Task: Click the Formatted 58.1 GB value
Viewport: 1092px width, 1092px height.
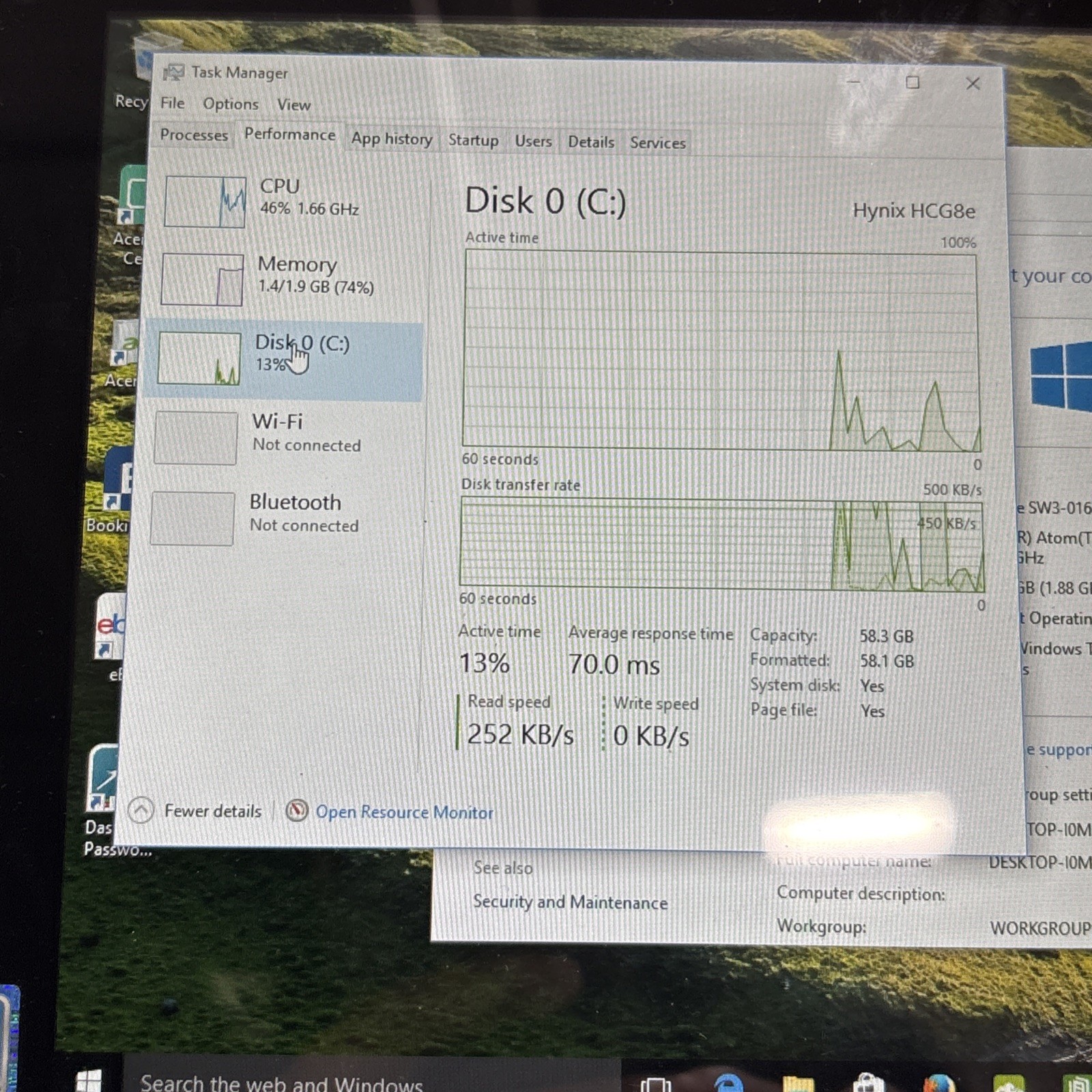Action: (886, 661)
